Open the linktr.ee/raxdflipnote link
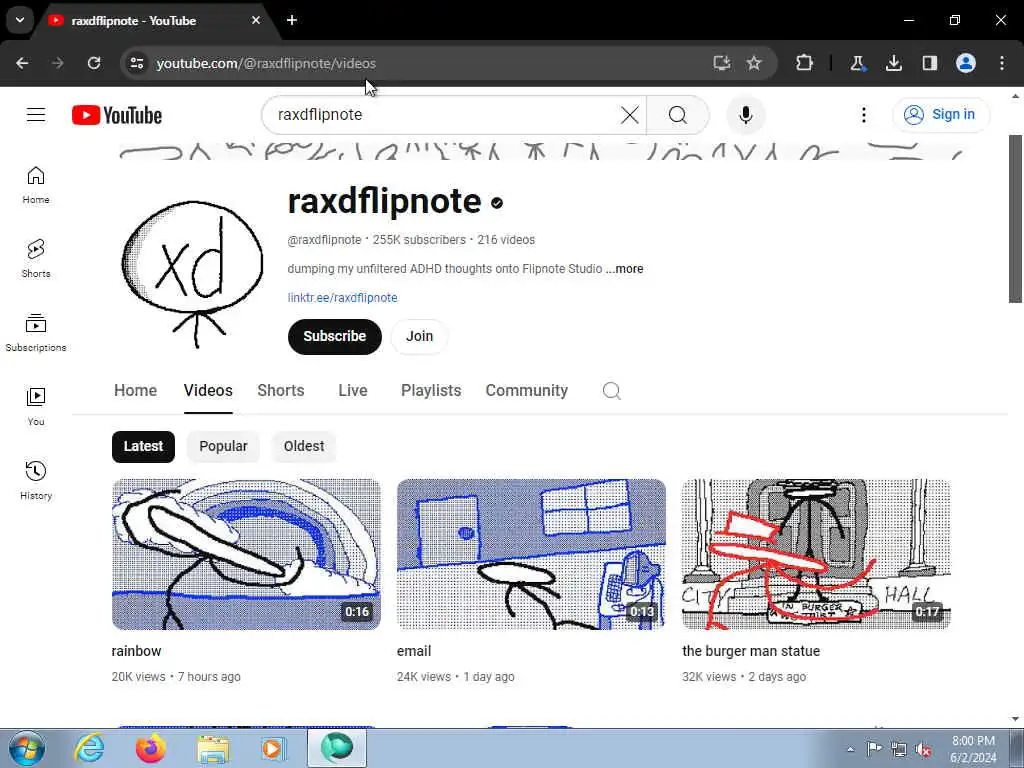Viewport: 1024px width, 768px height. 342,298
